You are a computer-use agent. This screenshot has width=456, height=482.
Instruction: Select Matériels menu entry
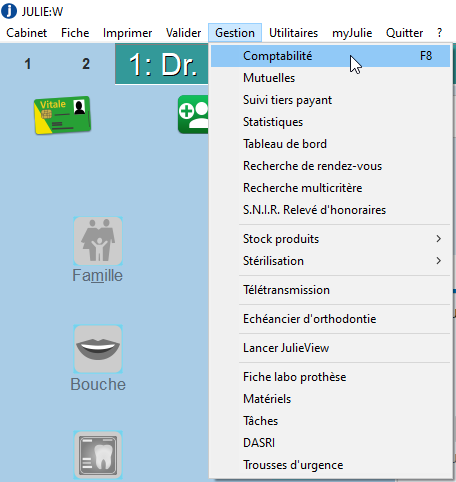coord(330,399)
